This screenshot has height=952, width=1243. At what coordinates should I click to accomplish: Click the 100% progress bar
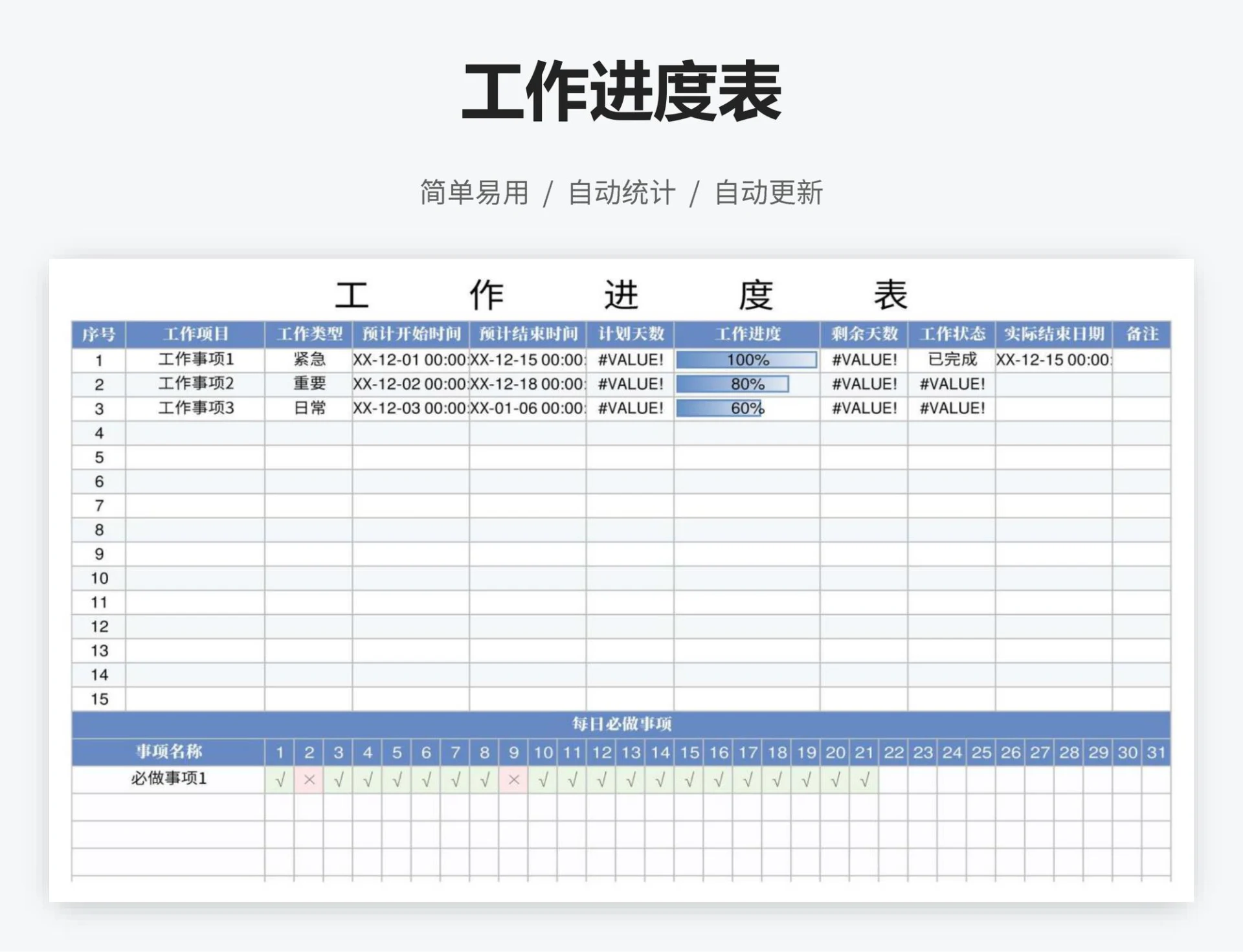pyautogui.click(x=748, y=360)
